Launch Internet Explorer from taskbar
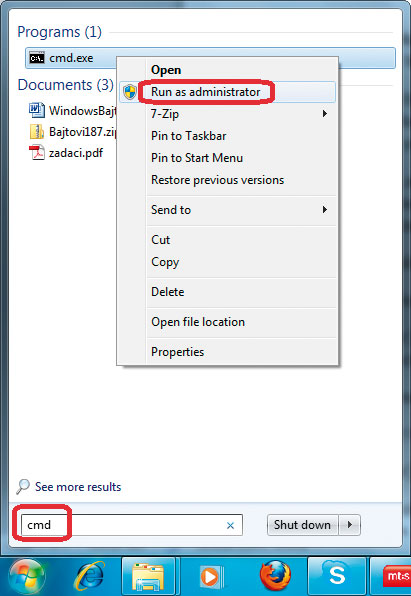The image size is (411, 596). pos(89,577)
